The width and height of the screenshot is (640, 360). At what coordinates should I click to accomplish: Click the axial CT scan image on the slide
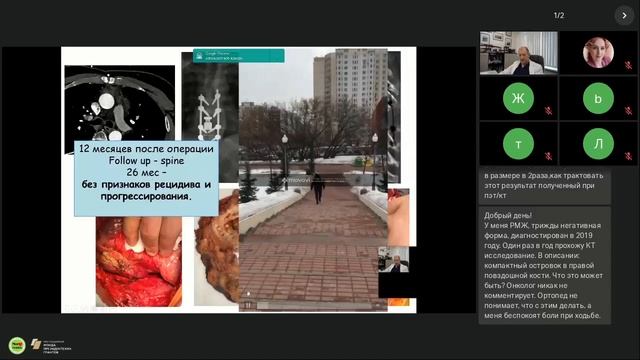click(x=120, y=103)
